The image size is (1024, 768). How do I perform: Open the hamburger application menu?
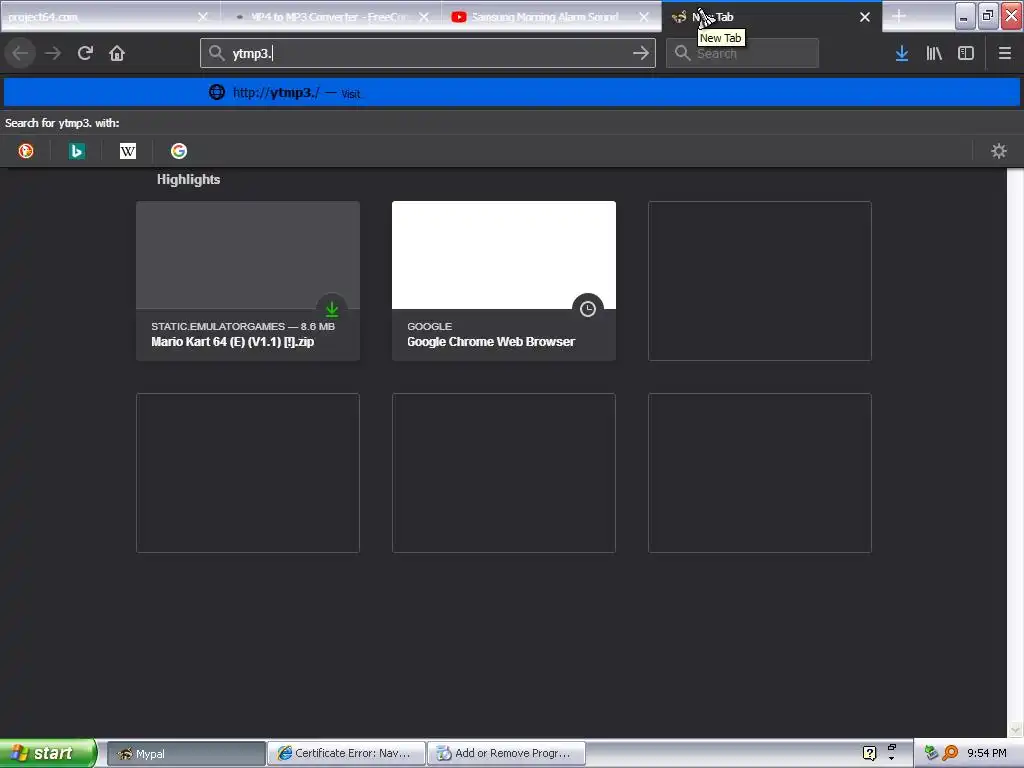point(1005,54)
